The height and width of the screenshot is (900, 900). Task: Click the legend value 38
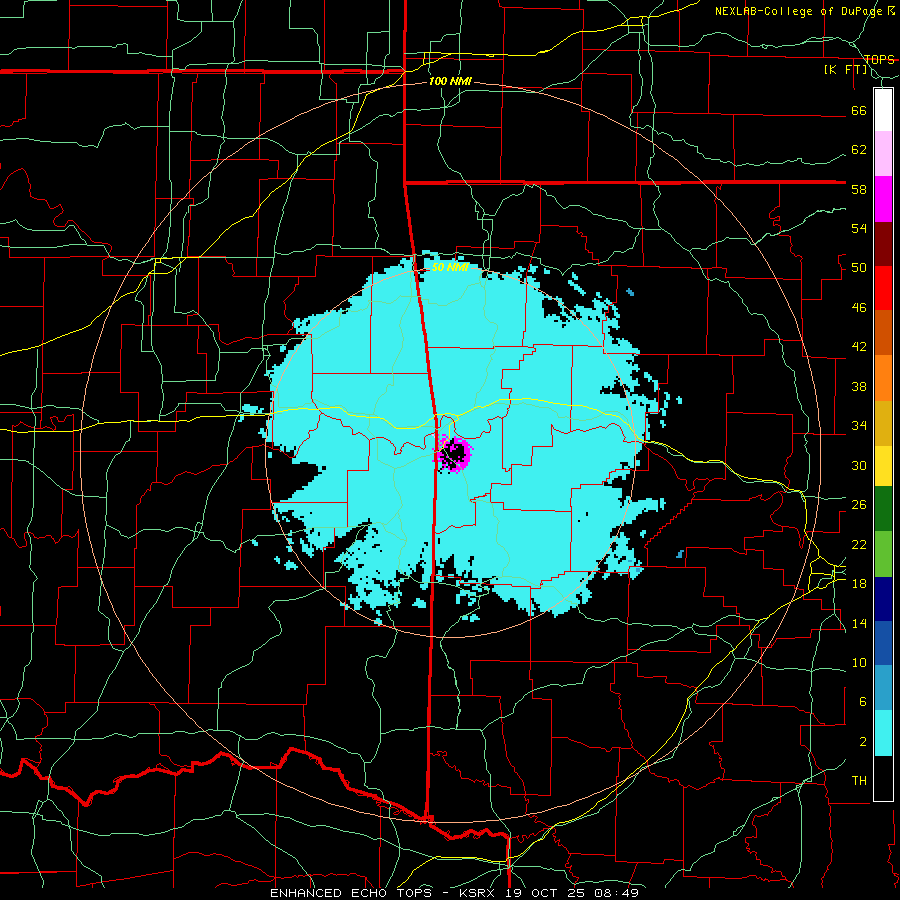(859, 386)
